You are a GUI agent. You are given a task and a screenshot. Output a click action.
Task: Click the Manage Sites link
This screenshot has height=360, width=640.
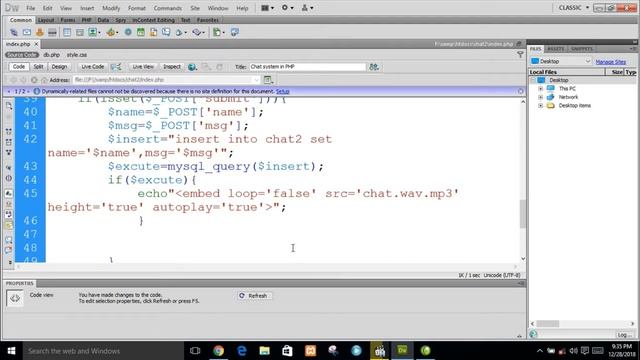pos(611,62)
